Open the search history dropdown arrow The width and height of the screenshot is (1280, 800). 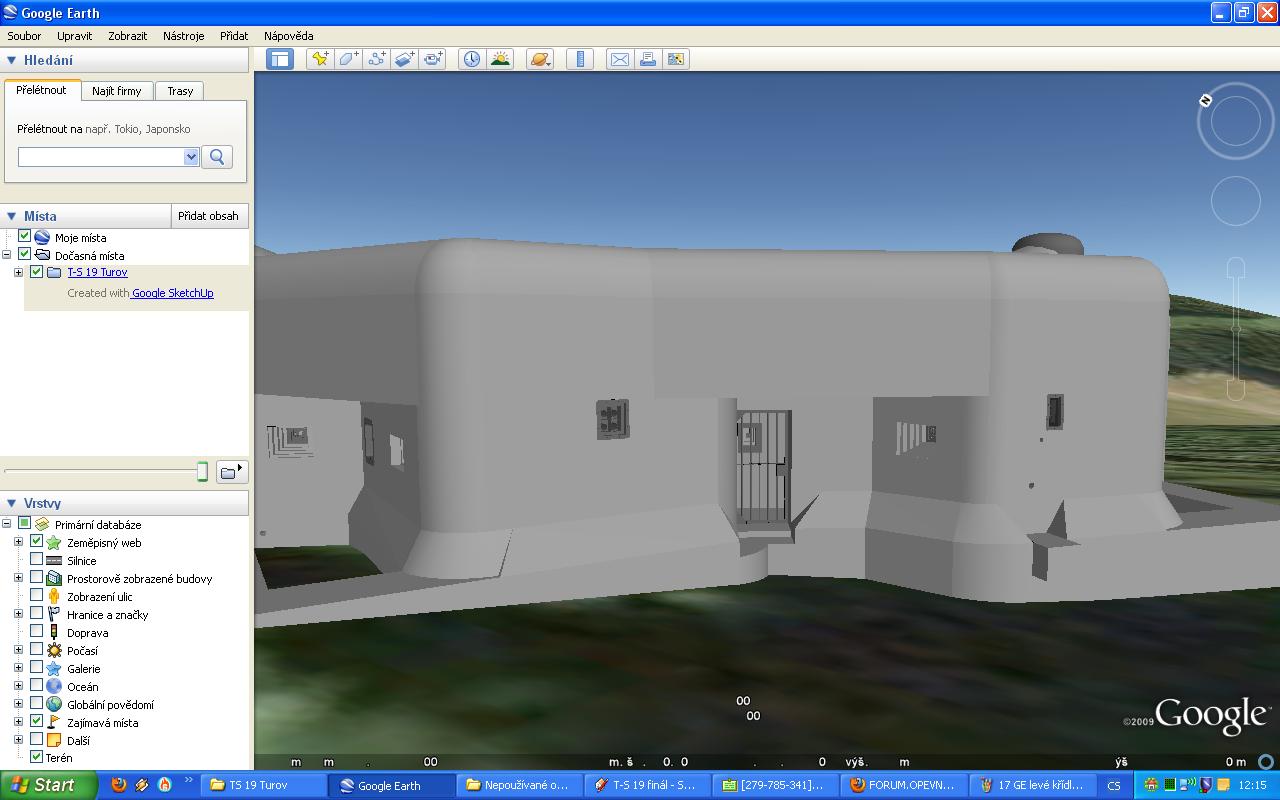(191, 157)
